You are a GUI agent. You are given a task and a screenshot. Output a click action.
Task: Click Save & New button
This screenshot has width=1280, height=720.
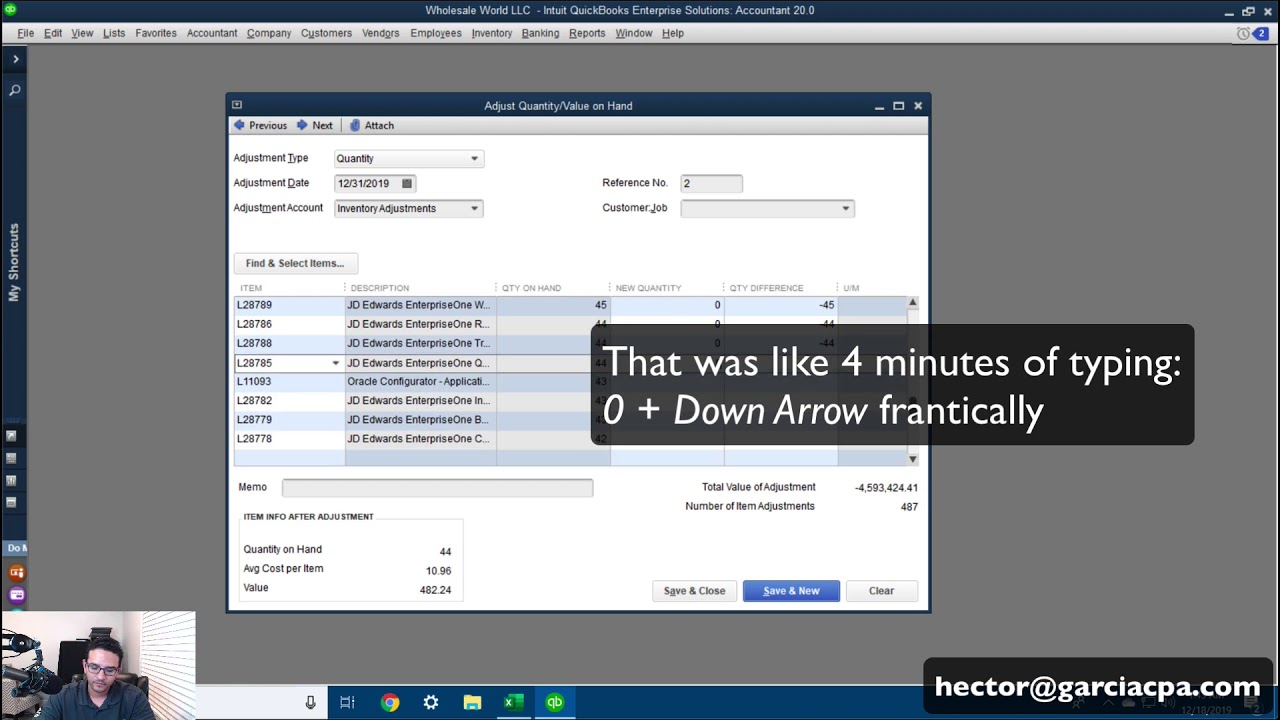(x=791, y=591)
